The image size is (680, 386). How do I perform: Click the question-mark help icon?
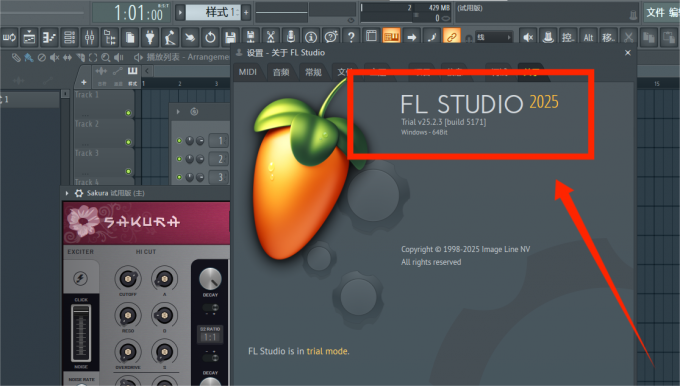coord(351,37)
